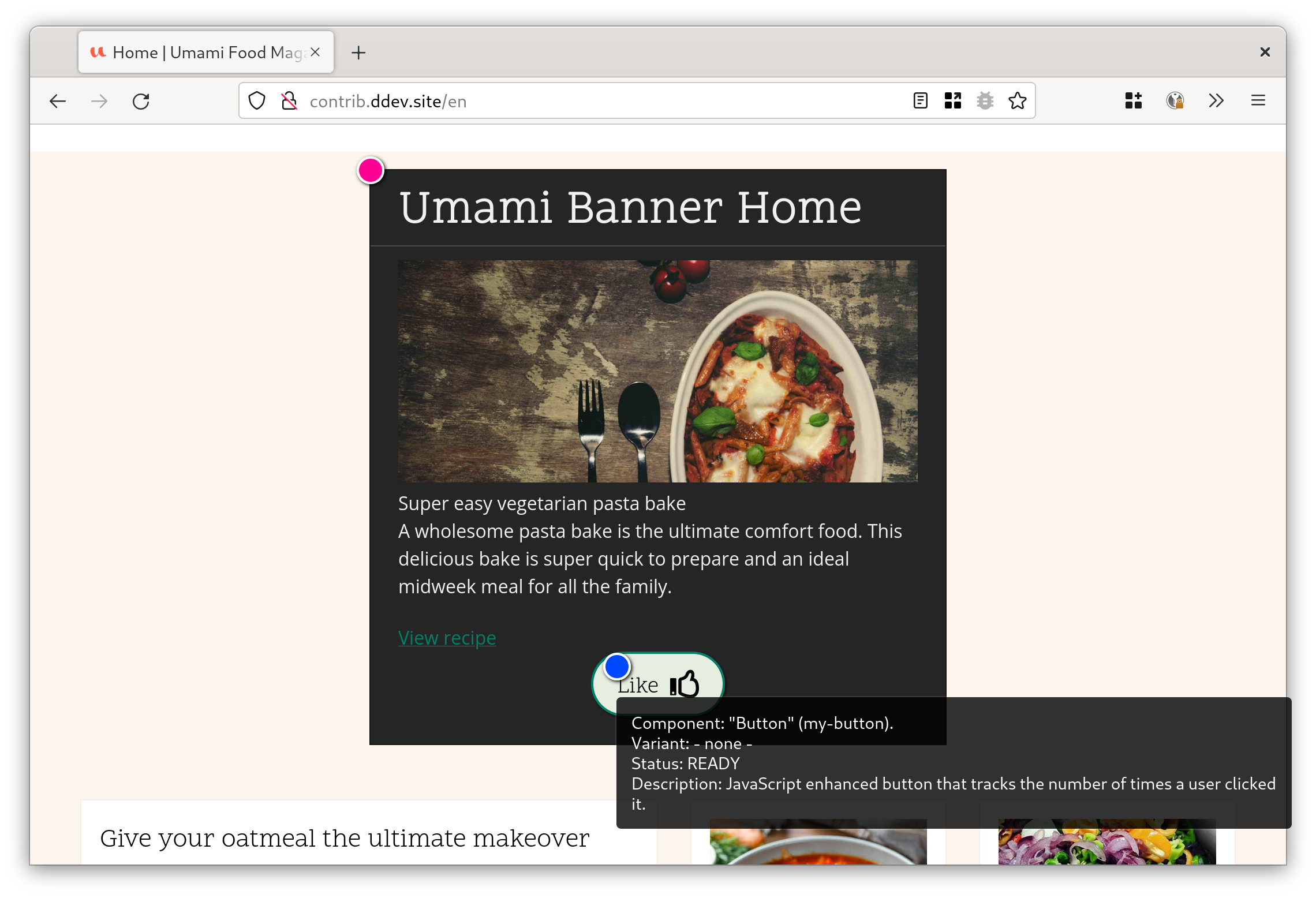Open the extensions grid-plus toolbar icon
The height and width of the screenshot is (898, 1316).
click(x=1134, y=101)
